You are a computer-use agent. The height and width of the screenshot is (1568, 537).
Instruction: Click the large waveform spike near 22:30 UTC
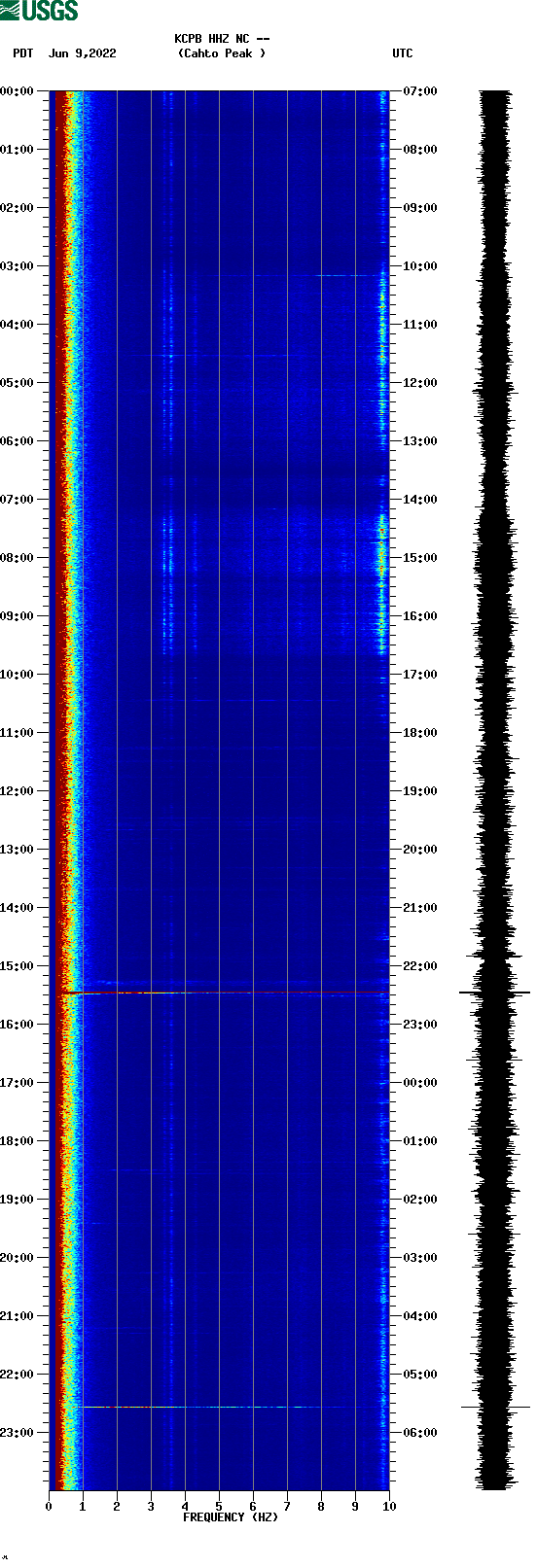point(494,993)
